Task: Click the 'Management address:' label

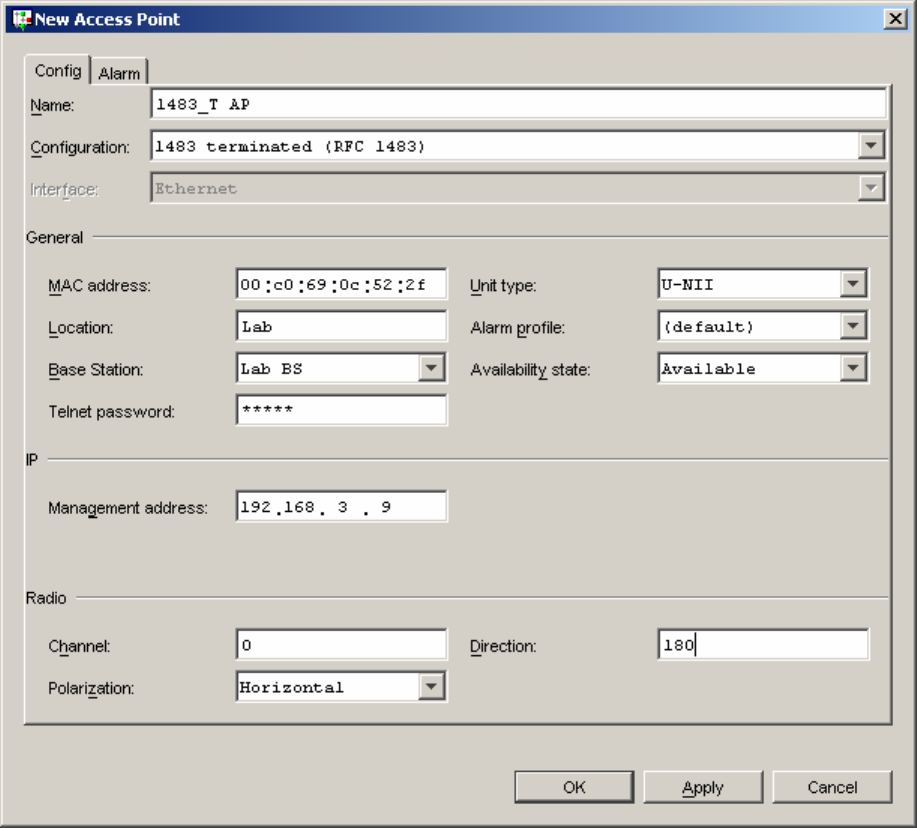Action: click(127, 508)
